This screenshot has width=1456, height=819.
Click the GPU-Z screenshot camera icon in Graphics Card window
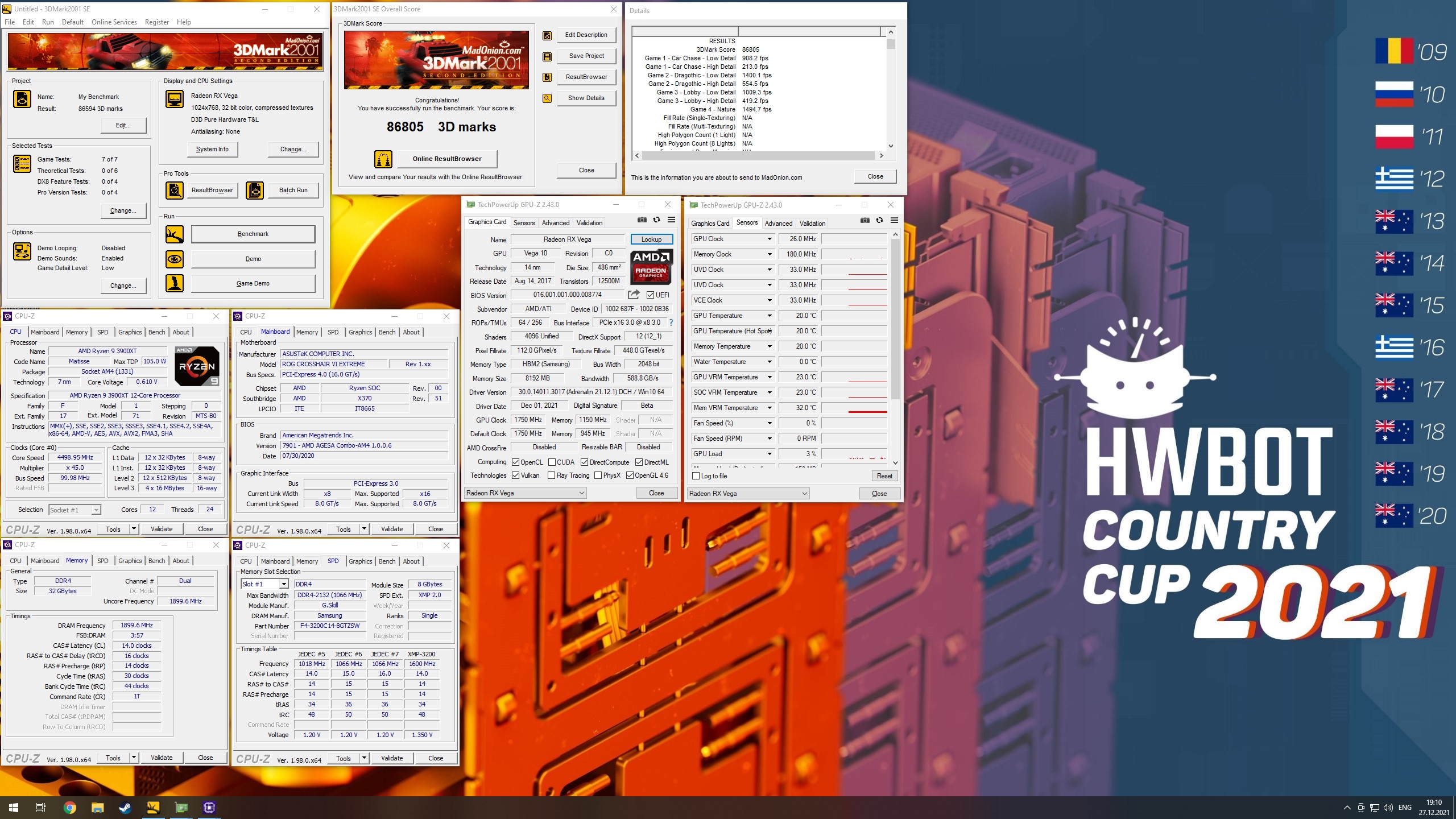point(642,220)
